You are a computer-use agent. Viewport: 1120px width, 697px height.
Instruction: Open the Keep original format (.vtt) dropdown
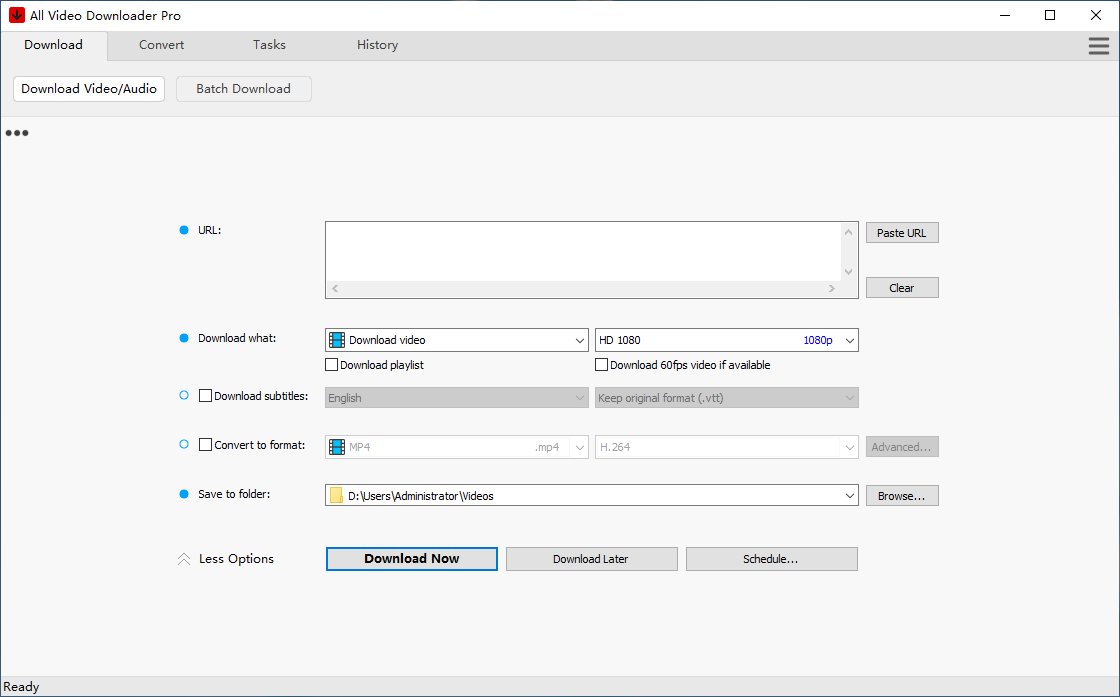(726, 398)
